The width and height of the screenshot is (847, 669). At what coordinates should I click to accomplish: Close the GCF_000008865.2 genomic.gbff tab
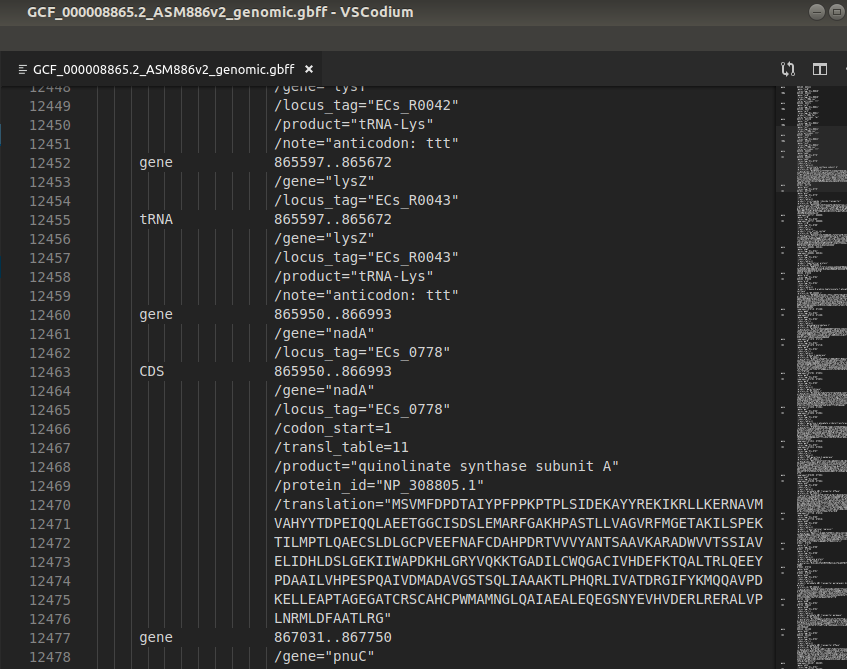point(309,69)
